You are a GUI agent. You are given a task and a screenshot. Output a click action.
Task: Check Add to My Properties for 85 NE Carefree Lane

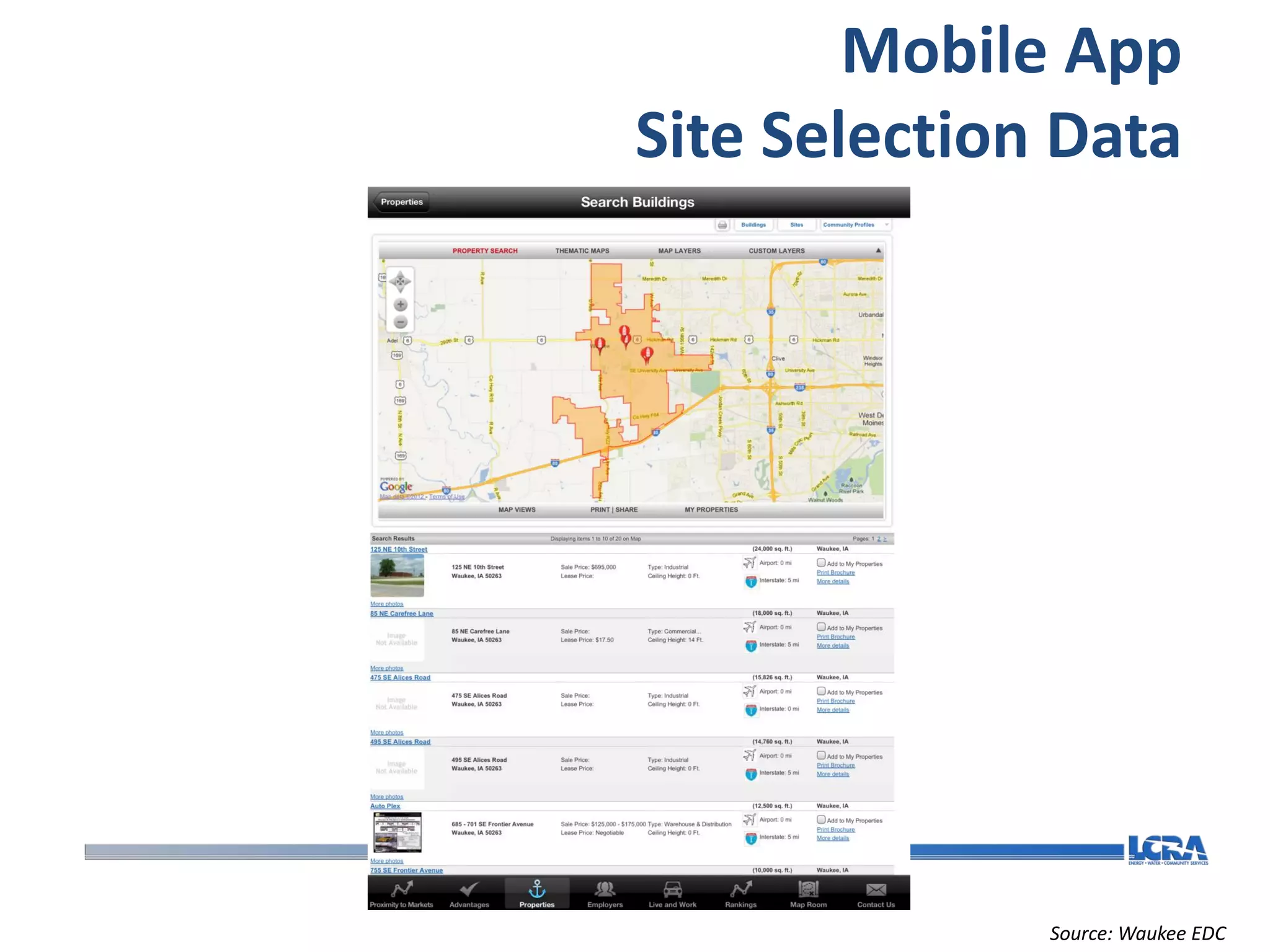pyautogui.click(x=821, y=627)
